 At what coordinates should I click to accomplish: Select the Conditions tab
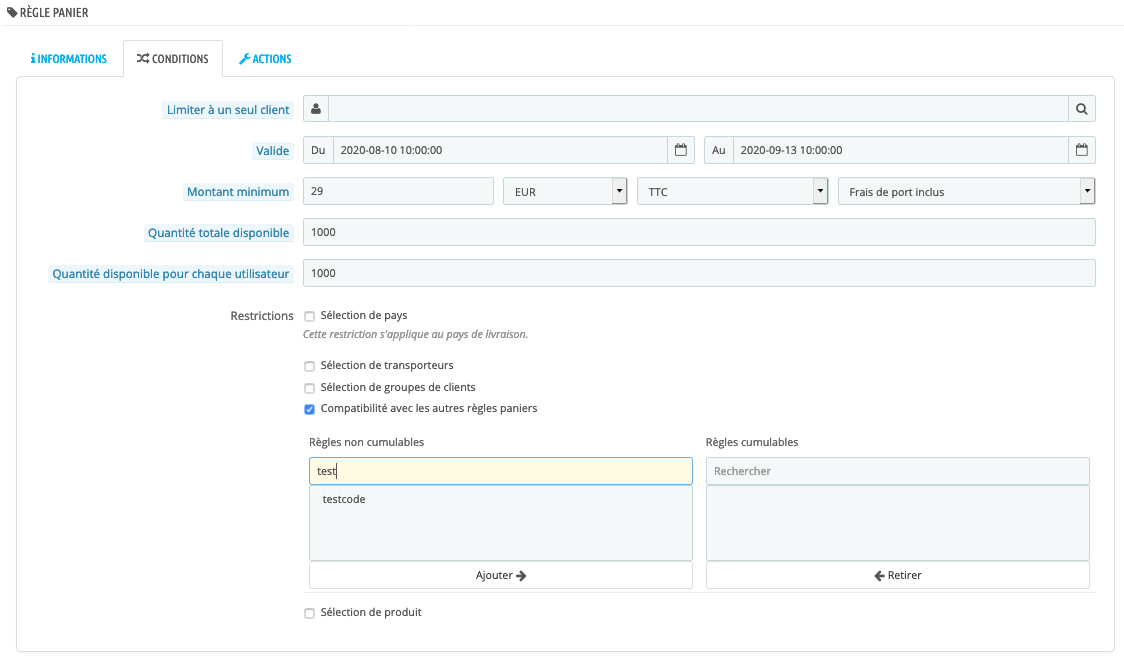tap(173, 59)
